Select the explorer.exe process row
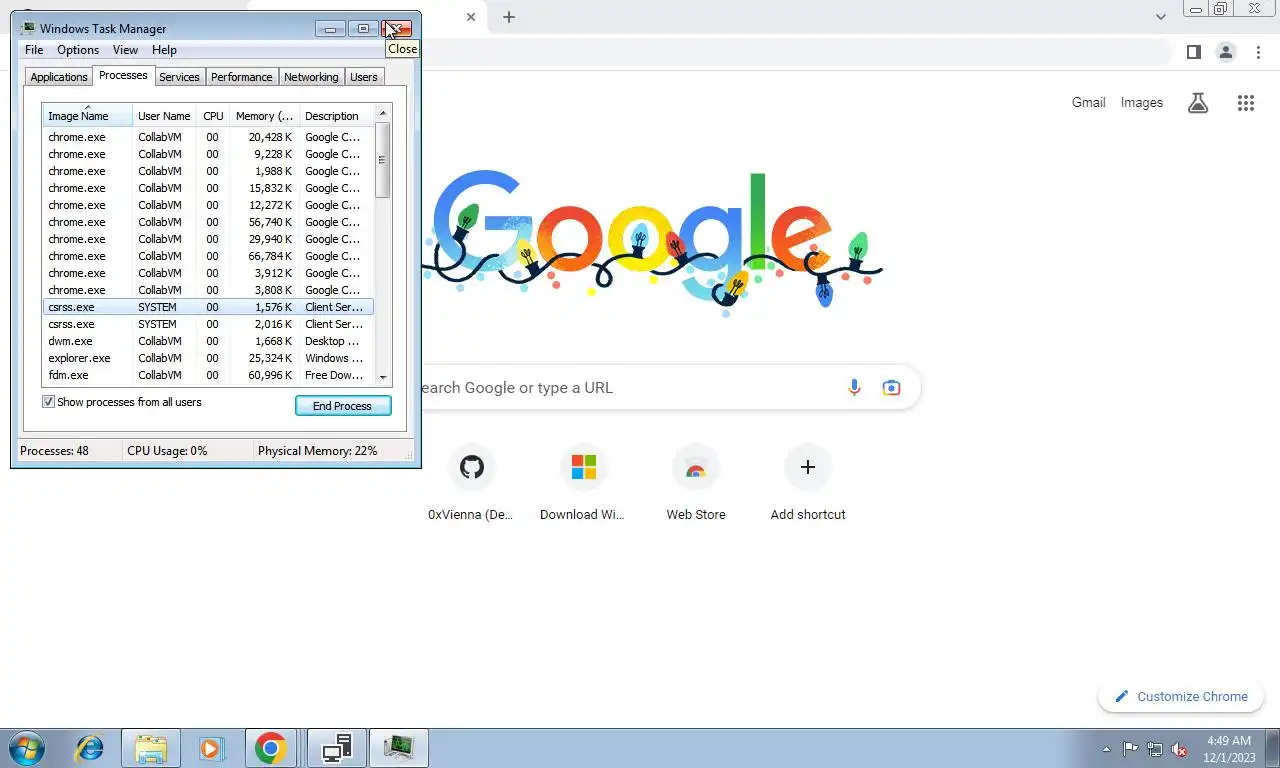The height and width of the screenshot is (768, 1280). [x=208, y=358]
